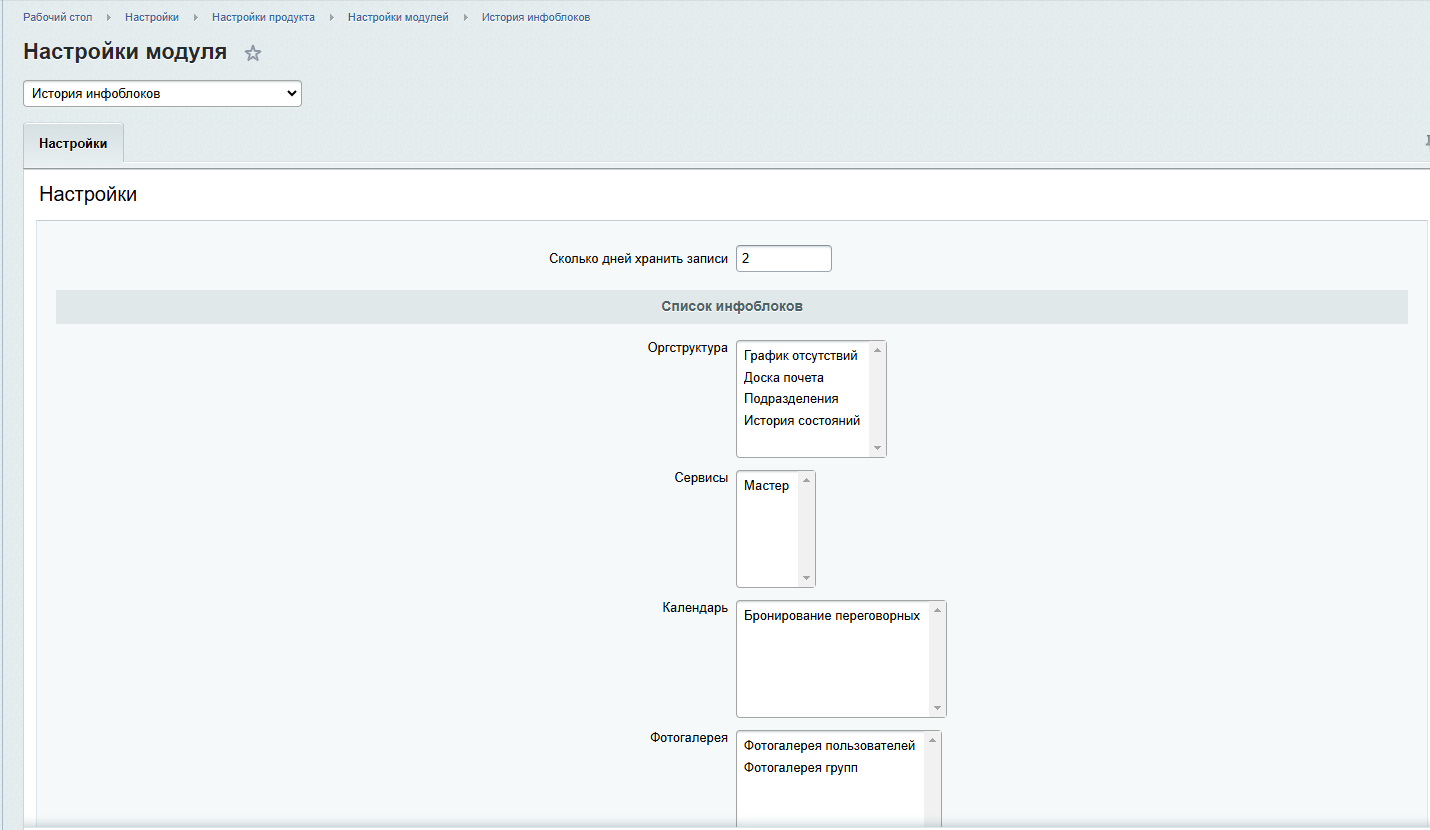Image resolution: width=1430 pixels, height=830 pixels.
Task: Choose Фотогалерея пользователей option
Action: 829,746
